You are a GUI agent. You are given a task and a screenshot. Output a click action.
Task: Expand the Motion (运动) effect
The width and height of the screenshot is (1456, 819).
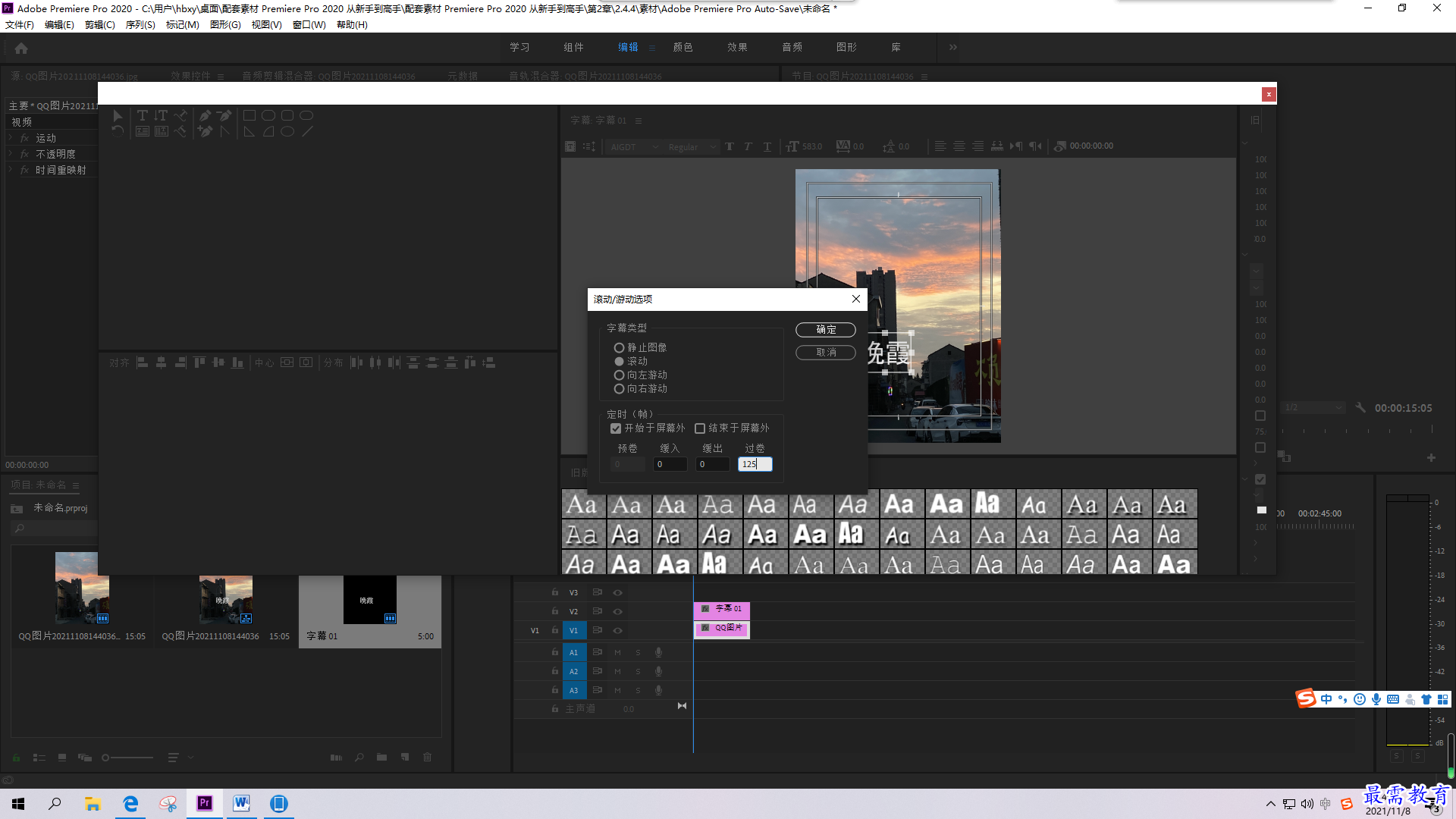11,138
